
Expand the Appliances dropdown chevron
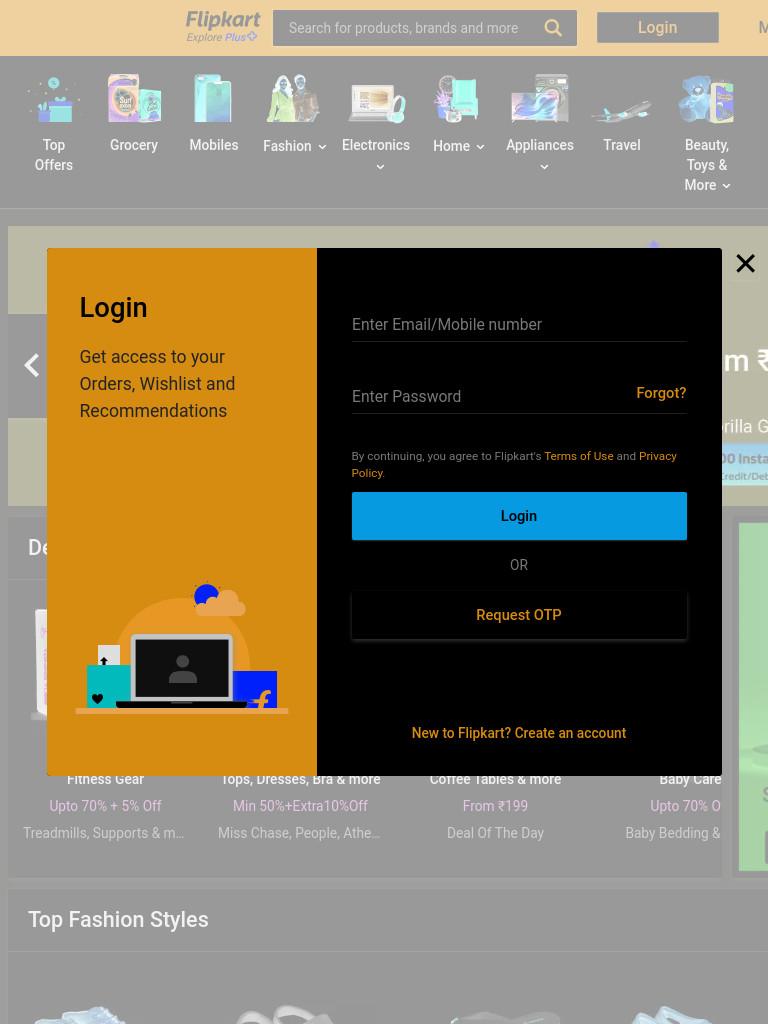[544, 167]
